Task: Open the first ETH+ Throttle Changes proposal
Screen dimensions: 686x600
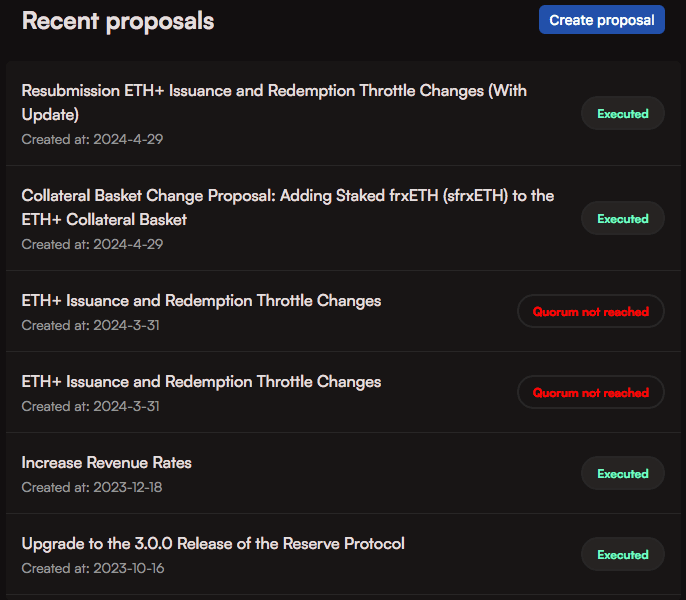Action: coord(201,300)
